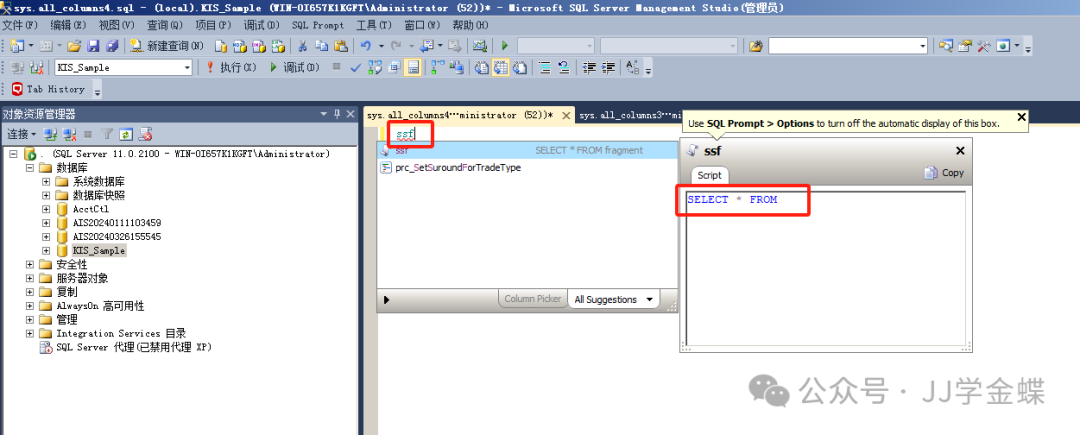
Task: Close the sys.all_columns4 tab
Action: [565, 116]
